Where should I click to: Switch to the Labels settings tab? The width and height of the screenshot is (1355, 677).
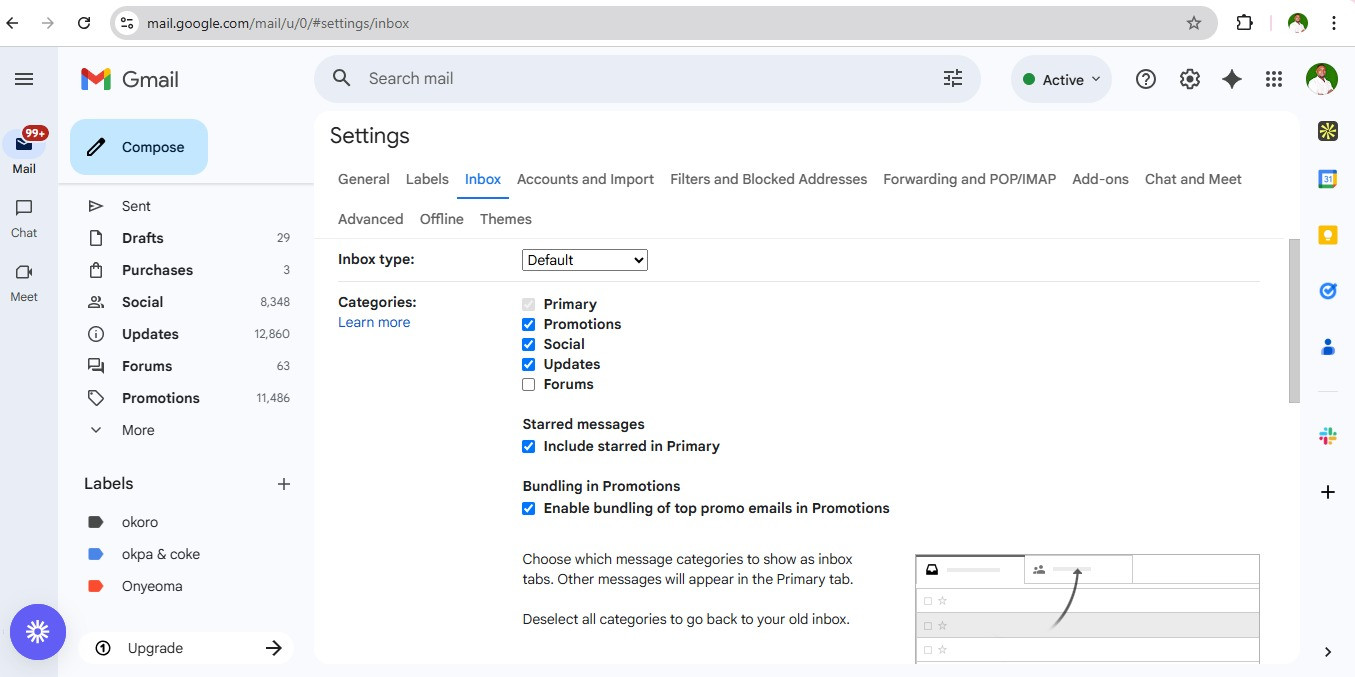coord(427,179)
